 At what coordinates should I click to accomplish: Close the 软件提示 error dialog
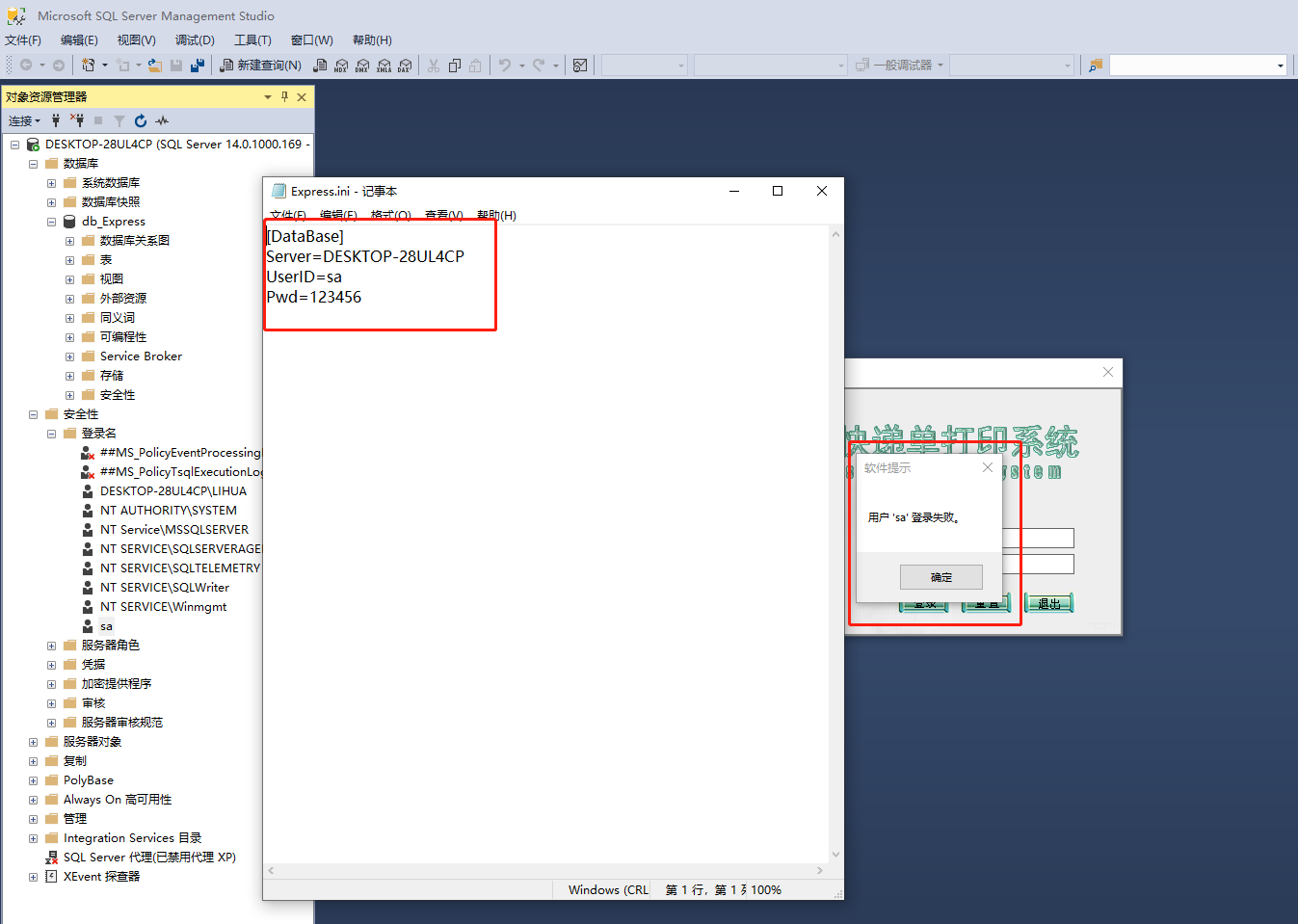coord(987,467)
